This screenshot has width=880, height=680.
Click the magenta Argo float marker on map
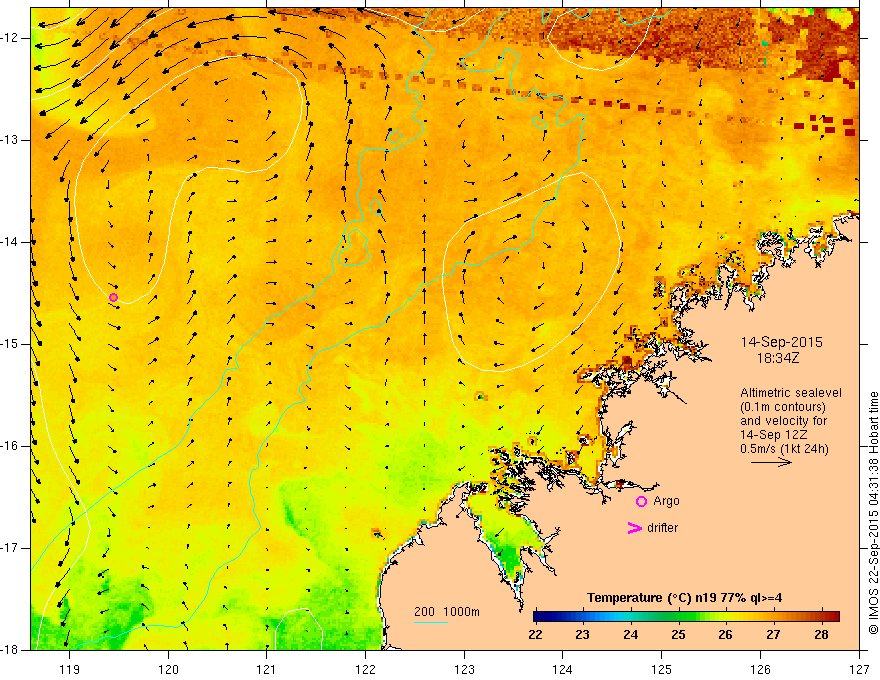(113, 297)
